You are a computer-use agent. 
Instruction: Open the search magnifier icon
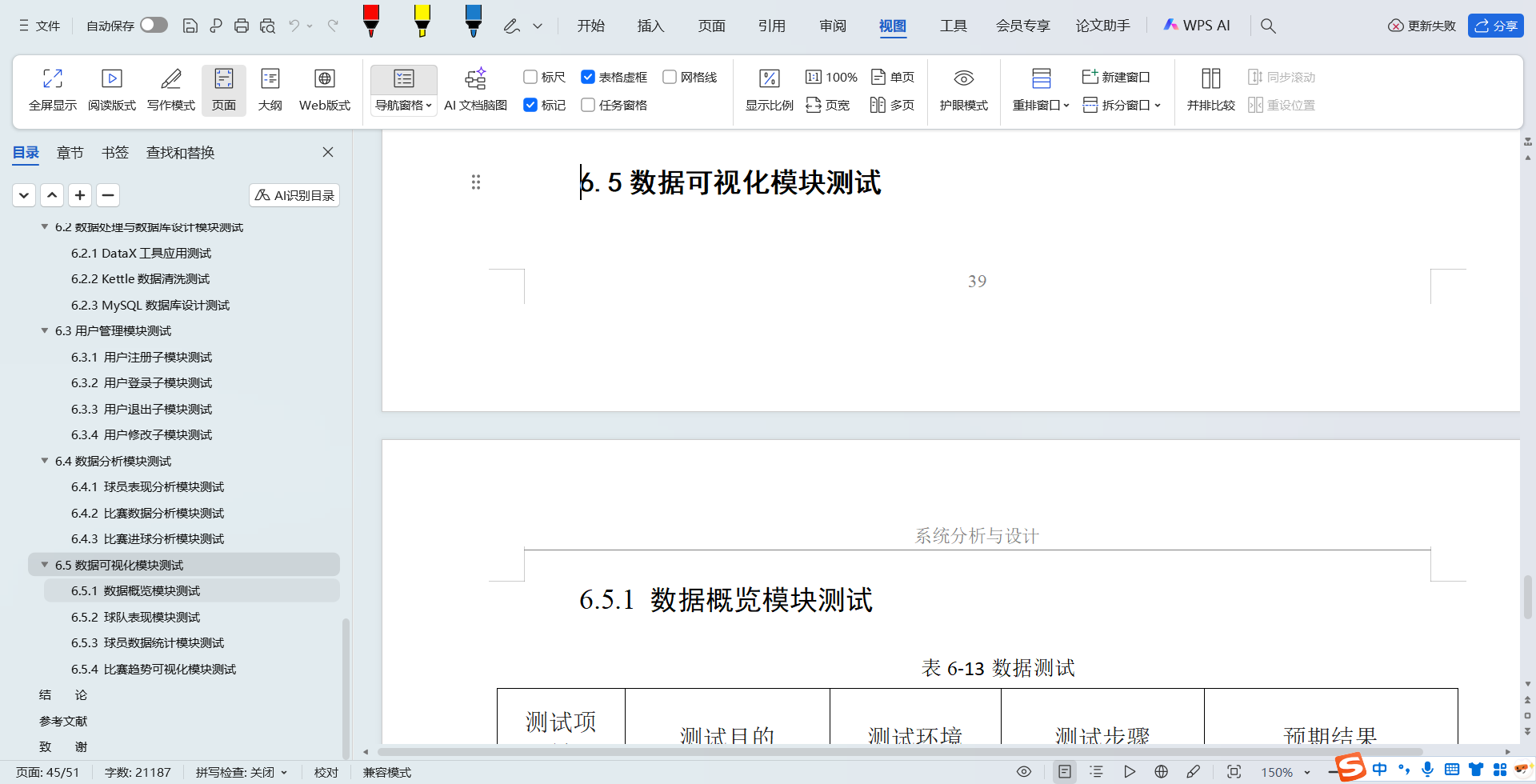[x=1268, y=26]
